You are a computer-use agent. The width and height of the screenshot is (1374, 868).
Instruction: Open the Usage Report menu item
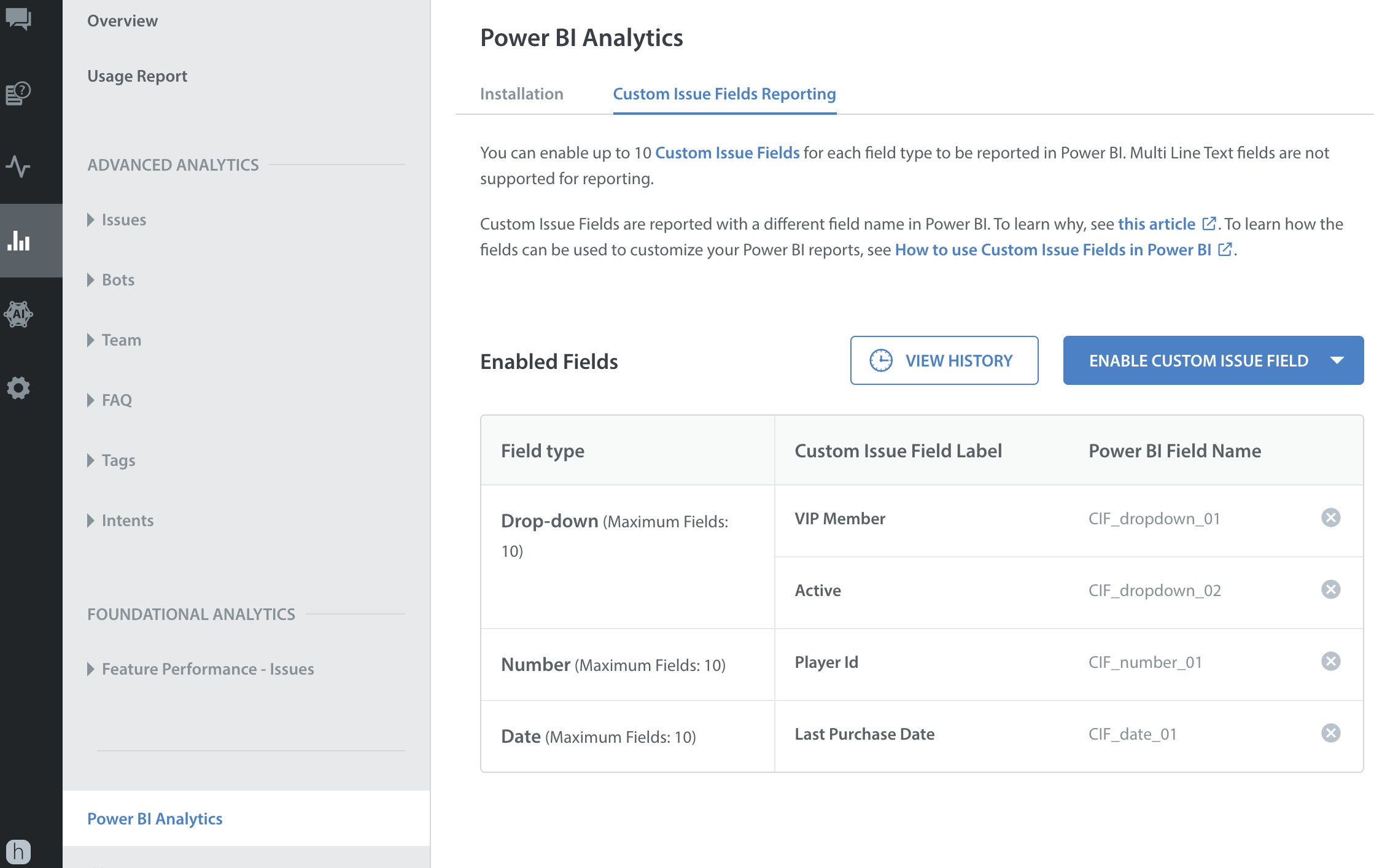[138, 76]
